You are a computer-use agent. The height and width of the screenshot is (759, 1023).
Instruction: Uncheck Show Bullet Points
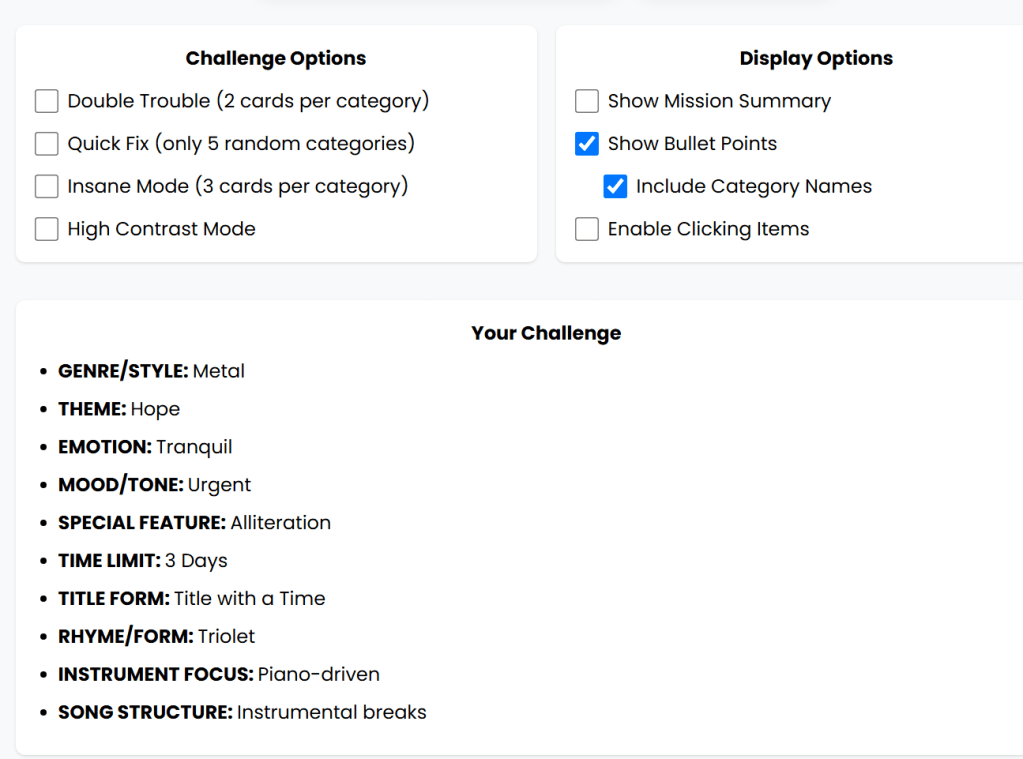tap(587, 144)
